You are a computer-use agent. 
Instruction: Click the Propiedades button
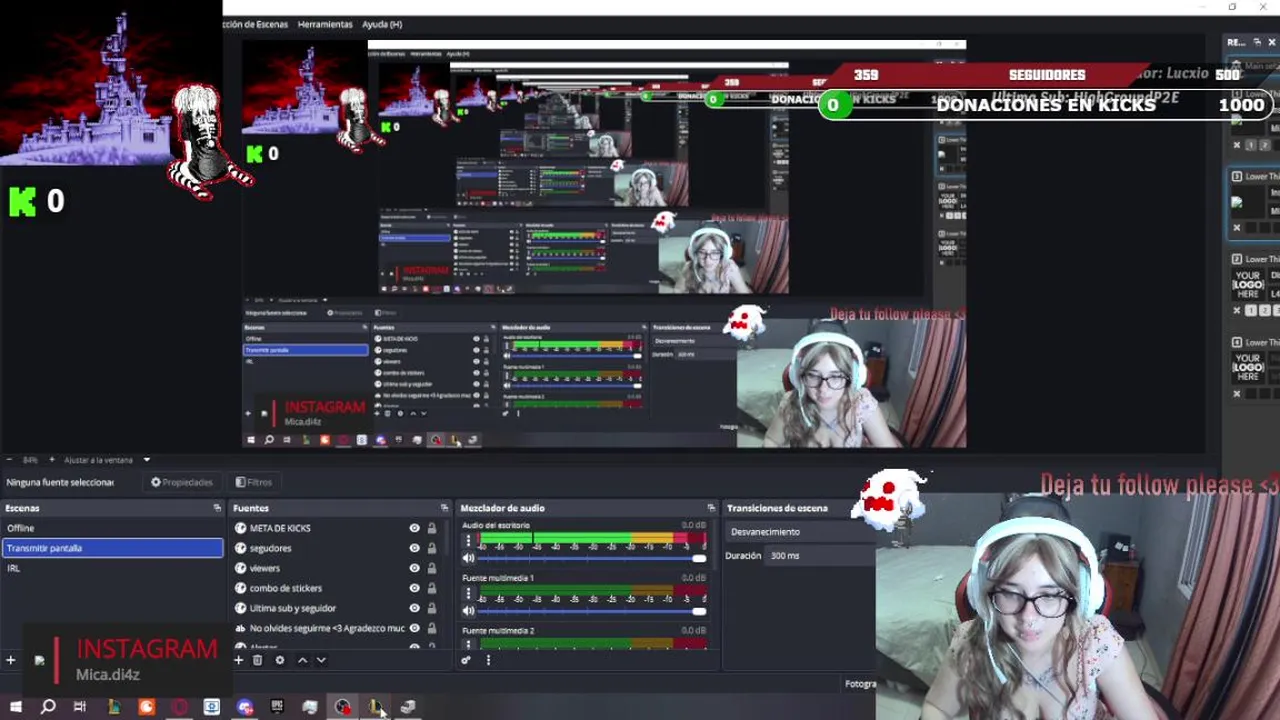point(182,482)
